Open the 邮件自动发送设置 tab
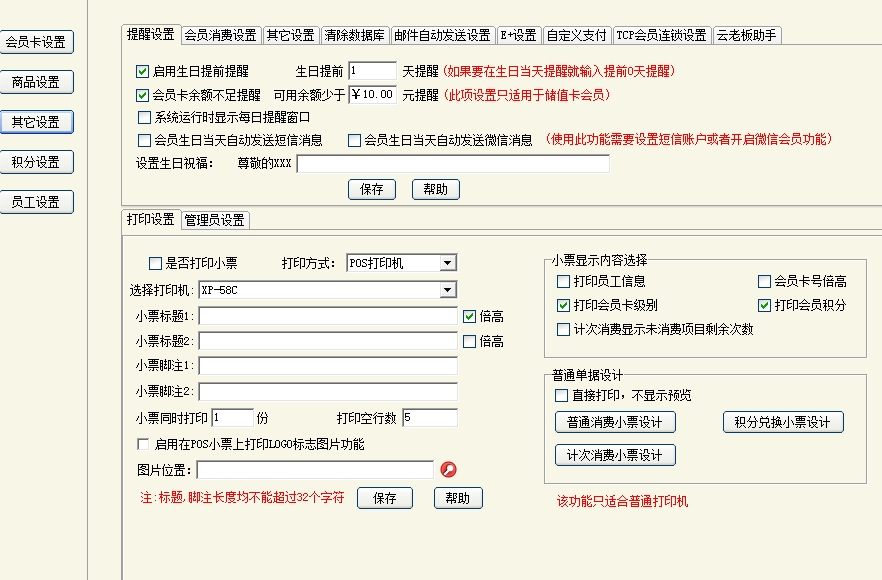 (442, 35)
